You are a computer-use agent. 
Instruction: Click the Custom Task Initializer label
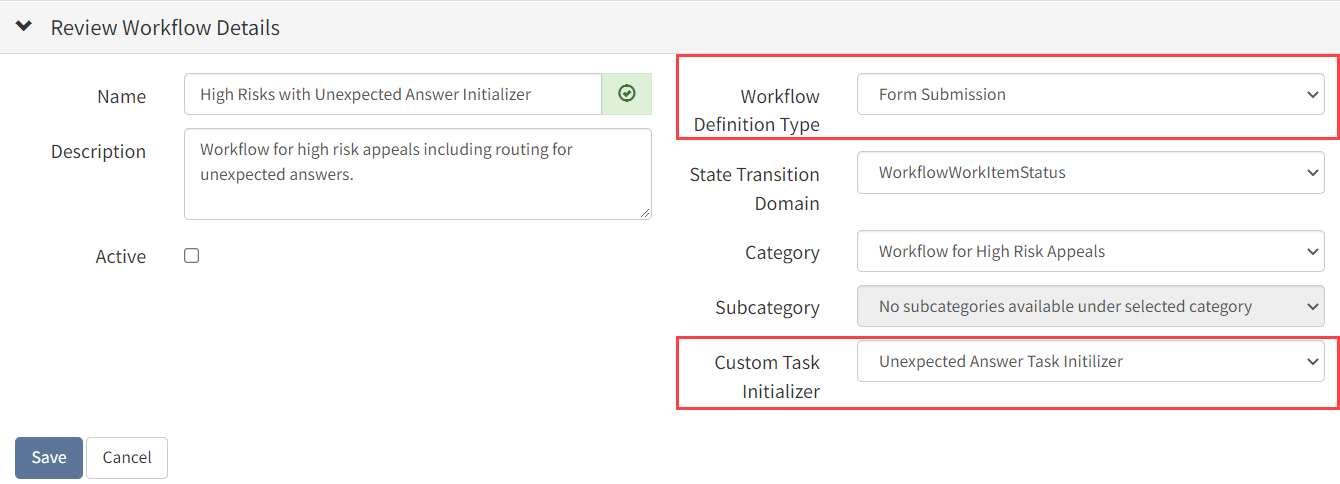pyautogui.click(x=767, y=377)
